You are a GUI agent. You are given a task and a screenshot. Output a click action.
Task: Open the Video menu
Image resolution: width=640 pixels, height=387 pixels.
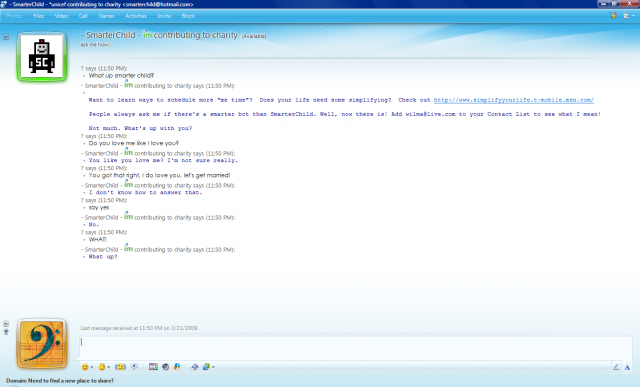61,16
